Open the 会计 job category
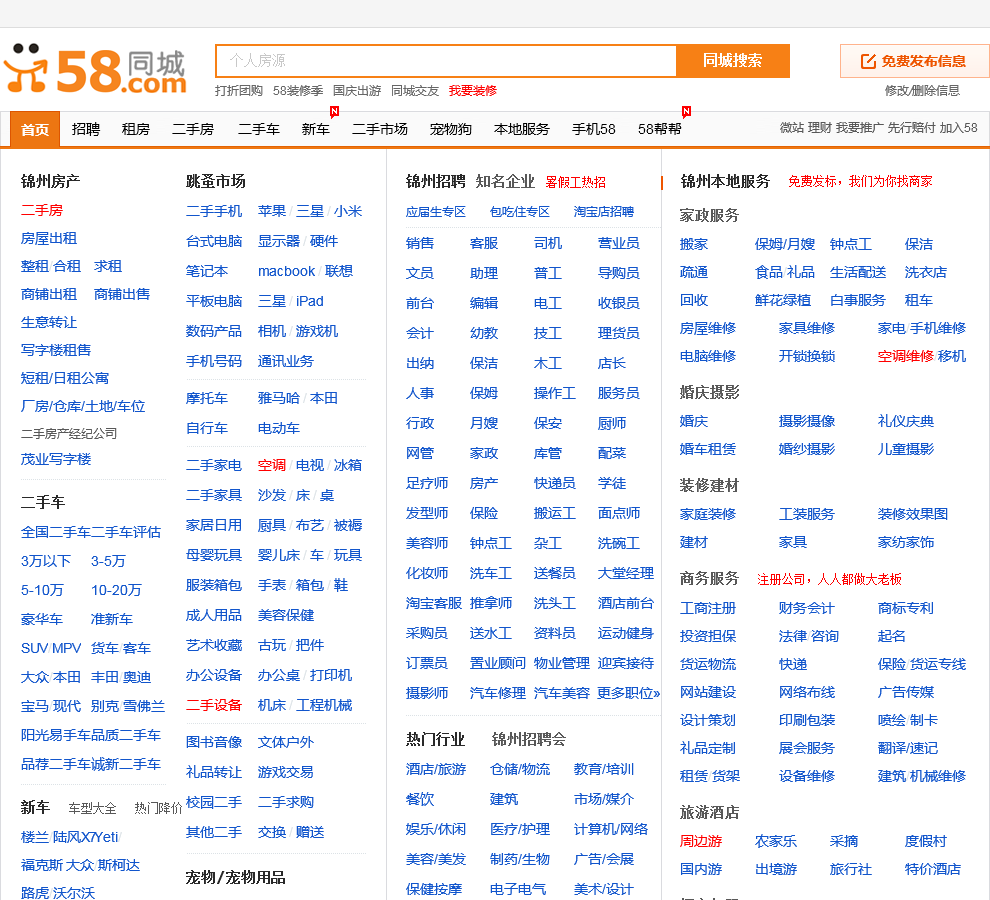 tap(420, 333)
